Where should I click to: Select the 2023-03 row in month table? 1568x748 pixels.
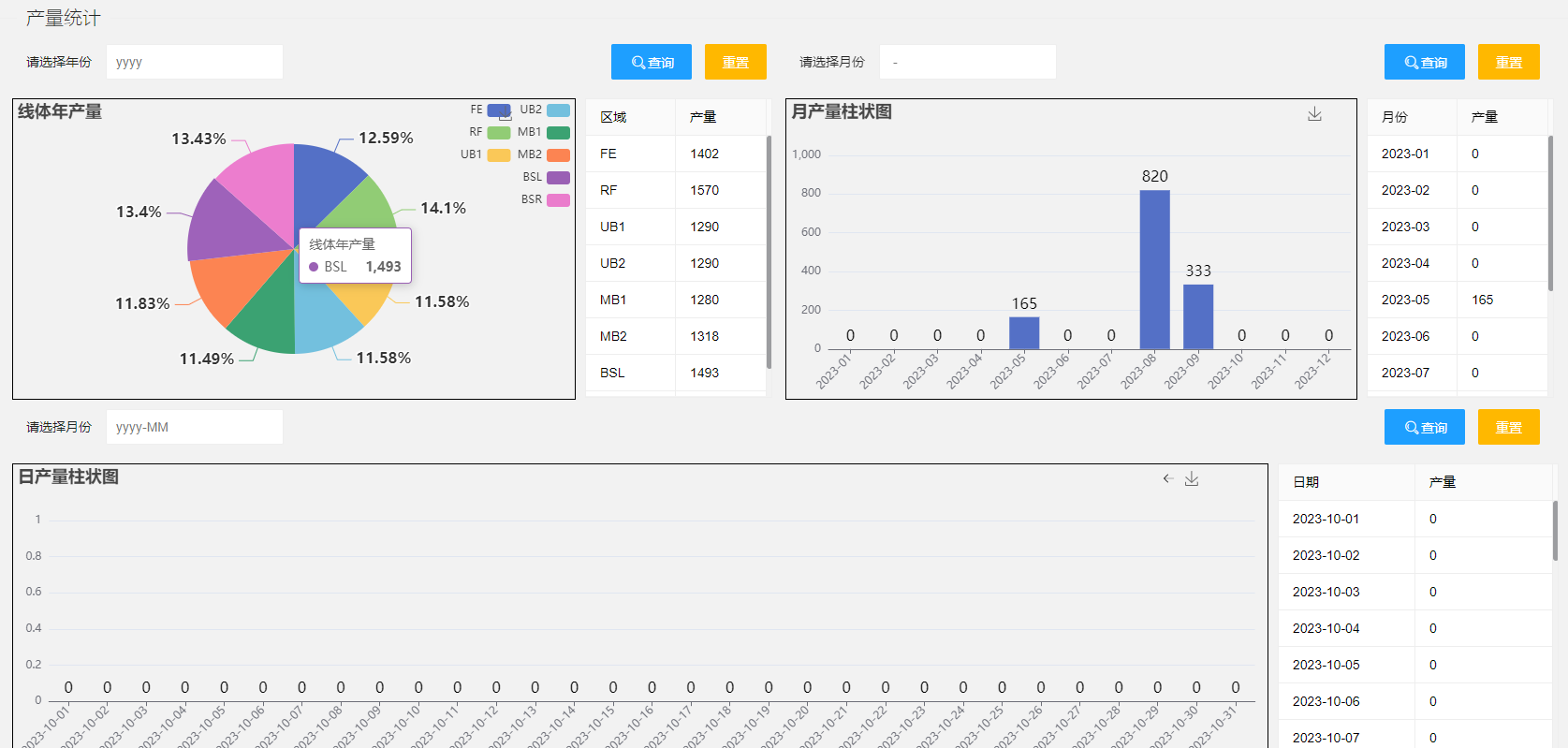1458,227
